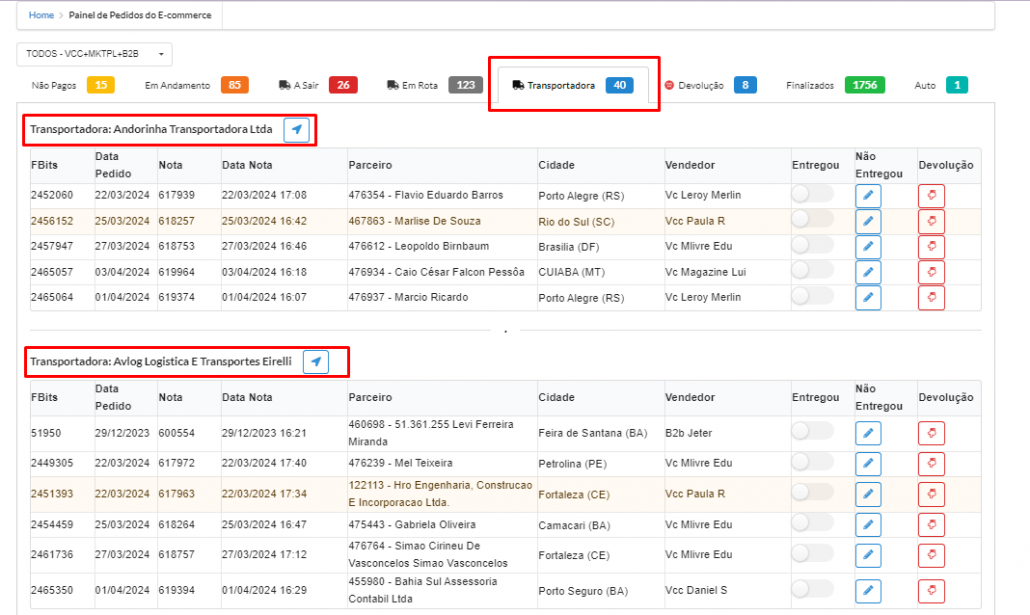Enable Entregou switch for order 2457947

tap(812, 246)
